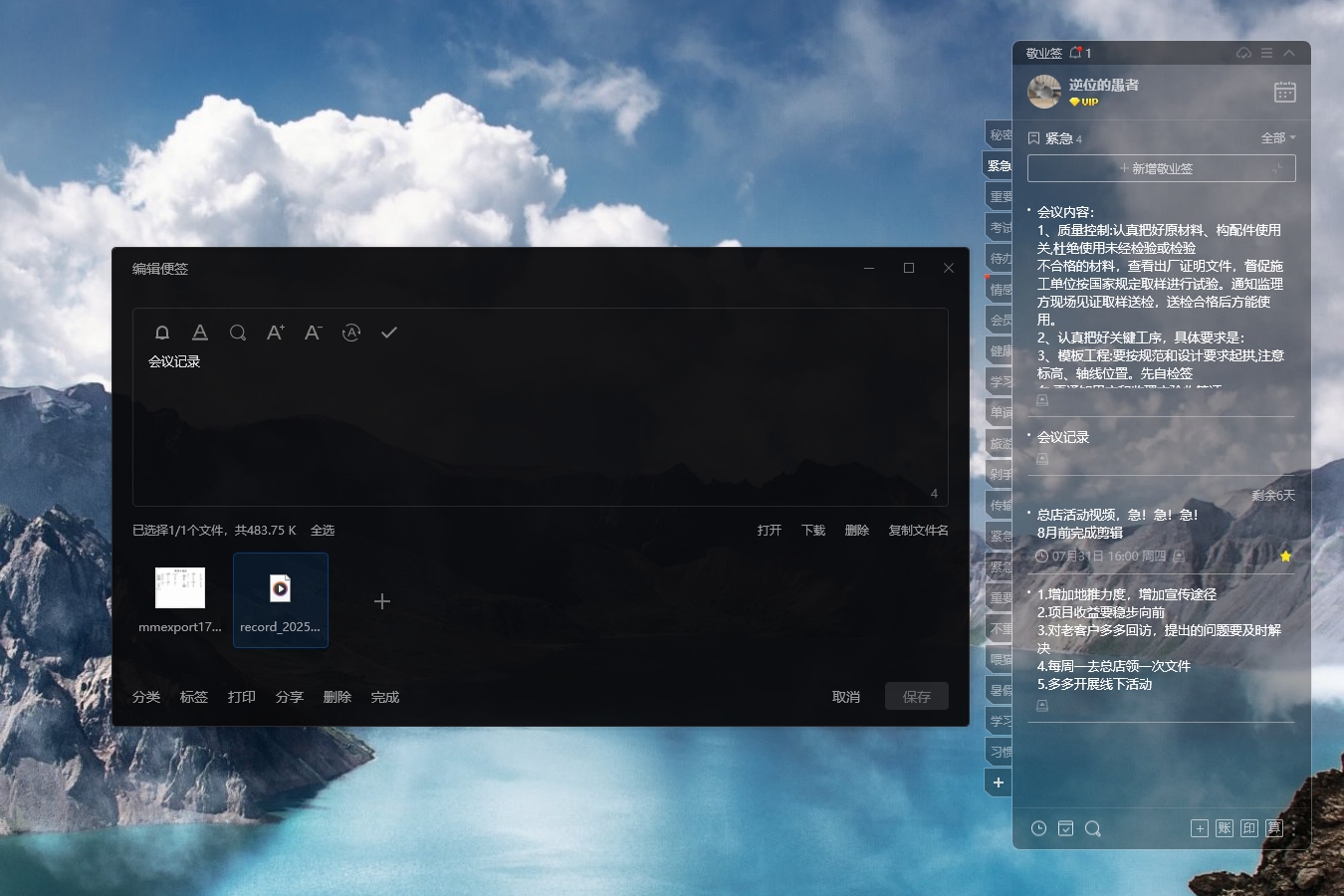This screenshot has height=896, width=1344.
Task: Click 打印 at the editor bottom
Action: 242,697
